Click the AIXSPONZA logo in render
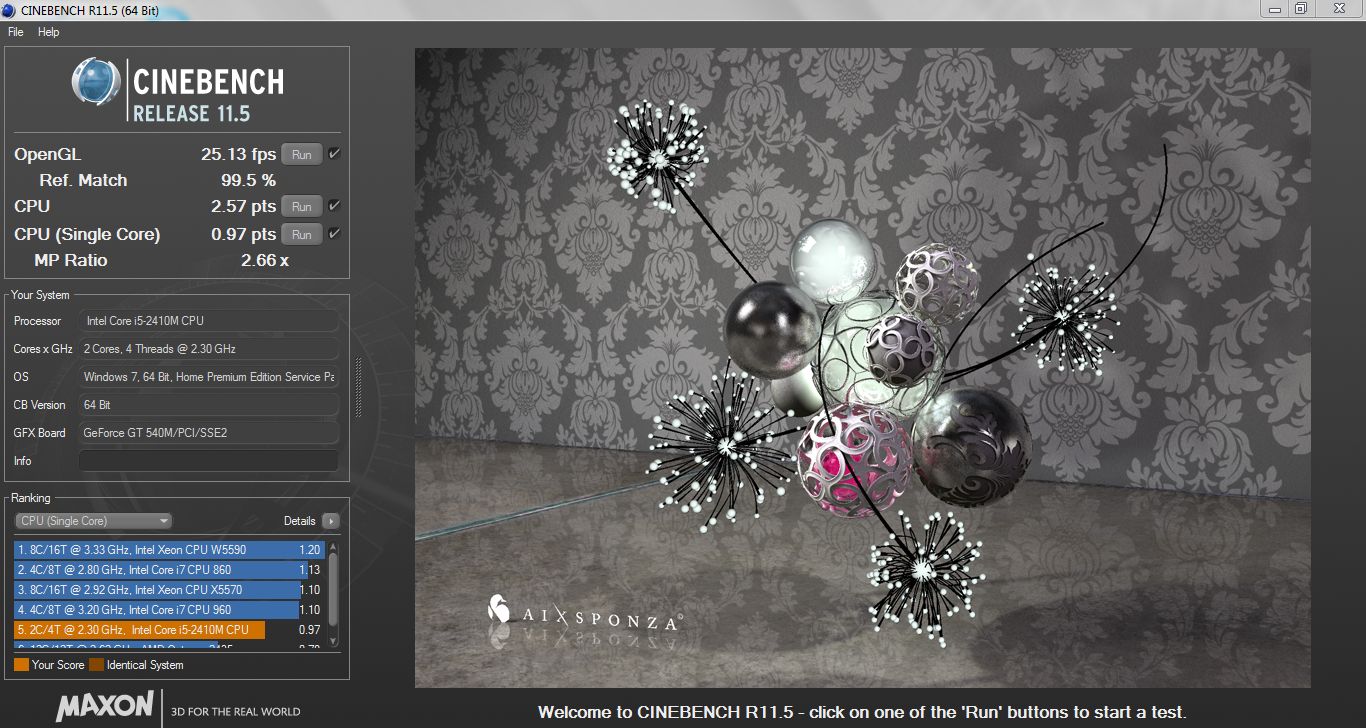Screen dimensions: 1366x728 pos(586,613)
